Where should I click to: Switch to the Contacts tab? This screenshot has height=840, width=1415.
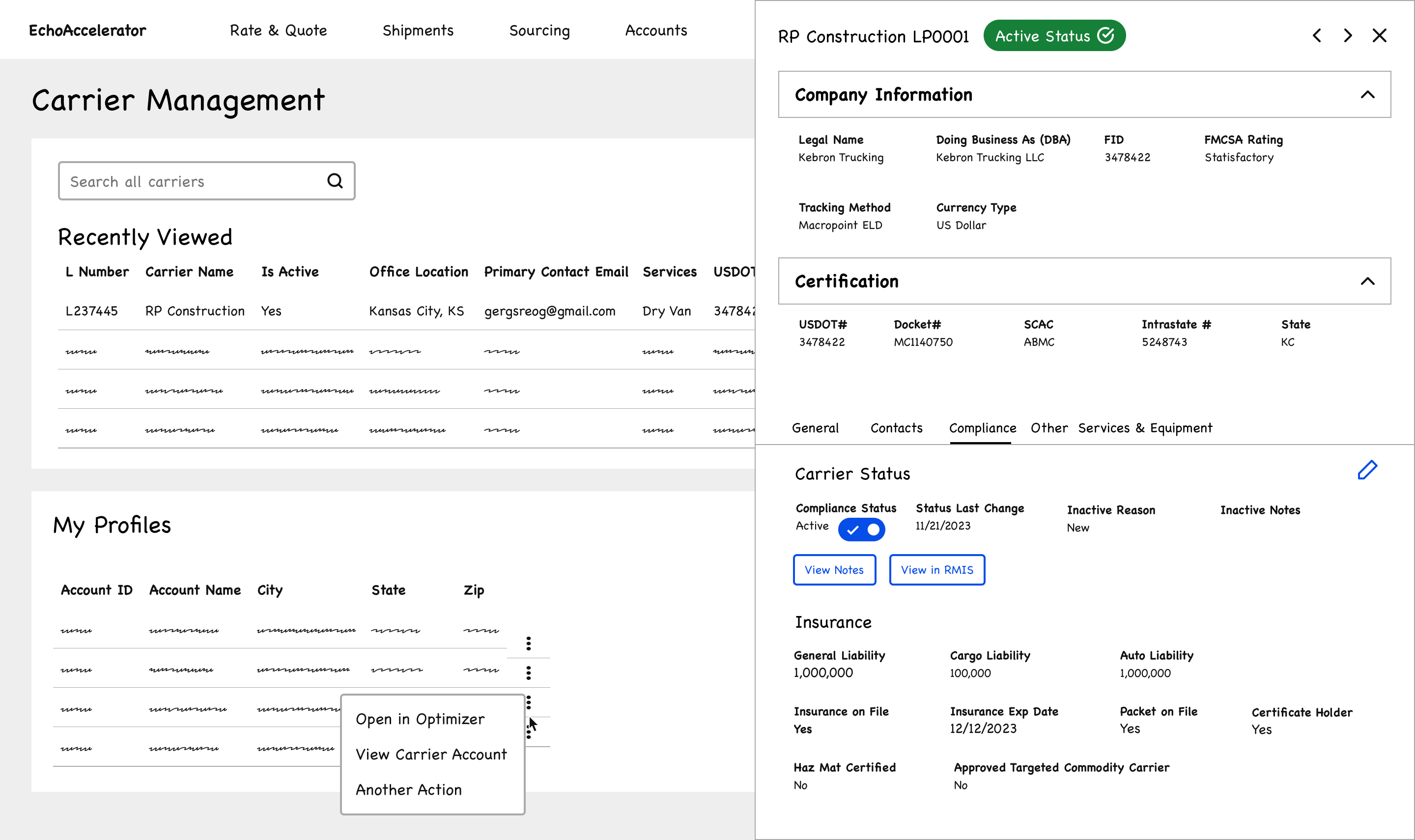click(897, 428)
